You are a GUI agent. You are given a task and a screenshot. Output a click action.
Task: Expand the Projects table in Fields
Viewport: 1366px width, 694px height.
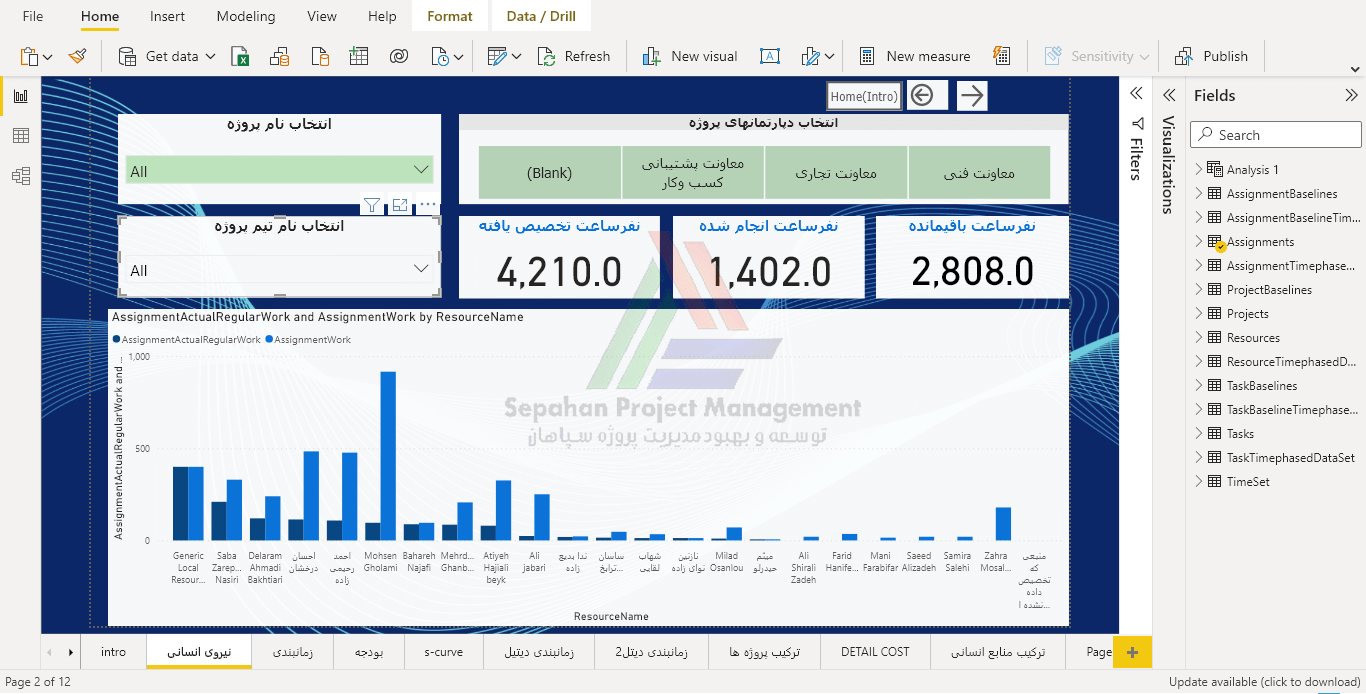1199,313
